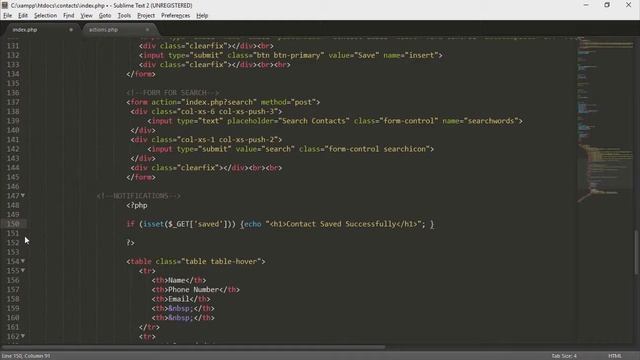Open the Edit menu

click(23, 16)
